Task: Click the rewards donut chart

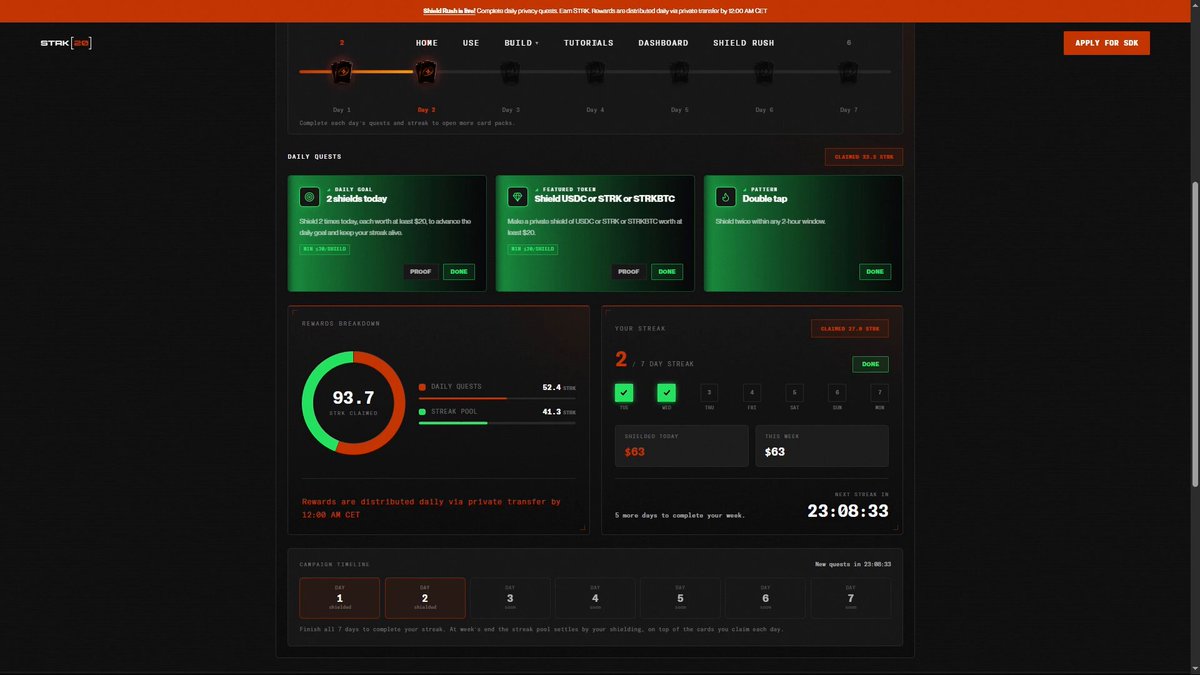Action: click(353, 403)
